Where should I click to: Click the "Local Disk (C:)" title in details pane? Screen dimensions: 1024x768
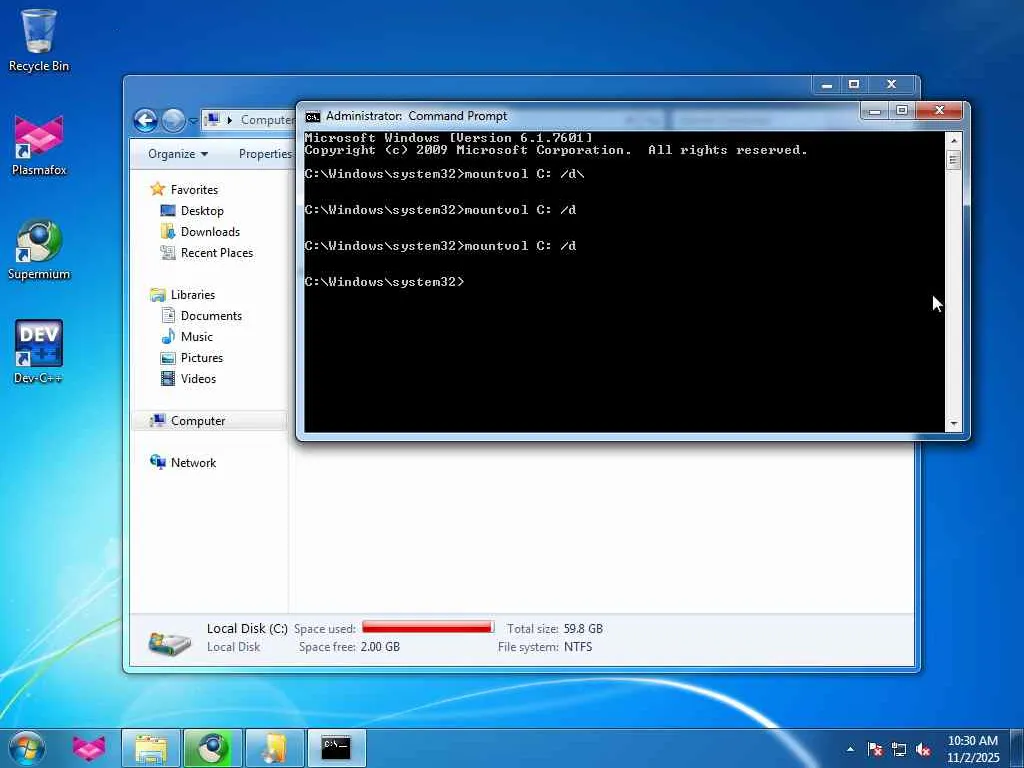tap(247, 628)
